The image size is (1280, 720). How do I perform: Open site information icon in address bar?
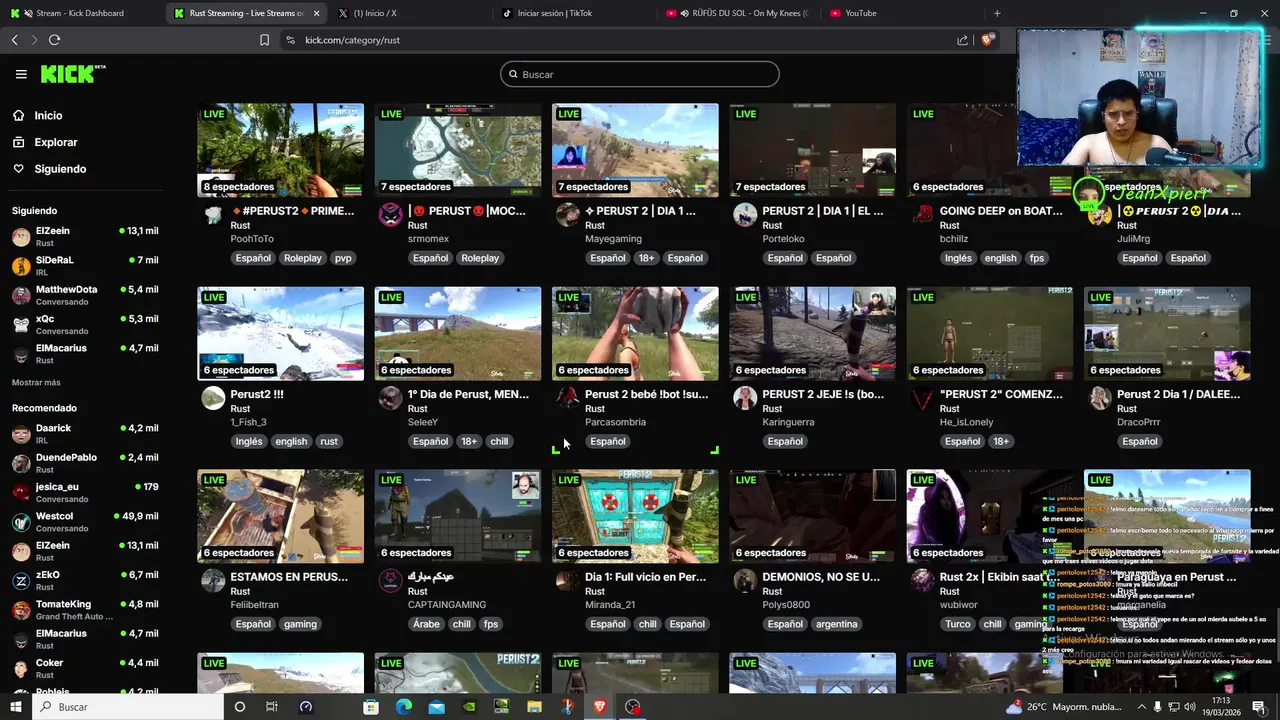(x=290, y=40)
